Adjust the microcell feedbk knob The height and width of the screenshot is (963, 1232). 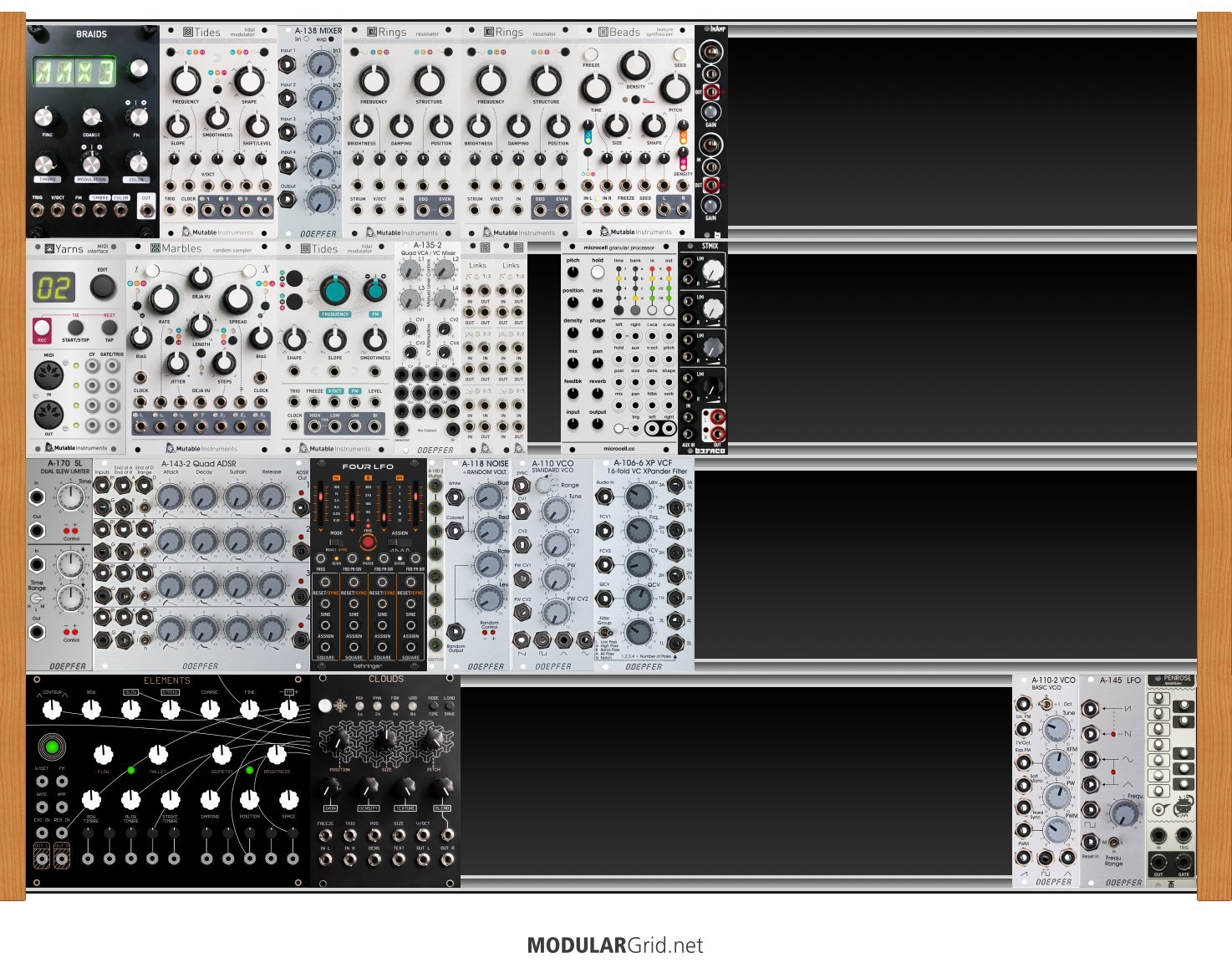(x=573, y=393)
